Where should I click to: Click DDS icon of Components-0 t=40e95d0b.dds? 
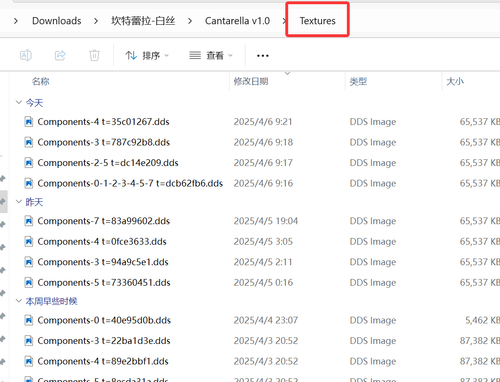point(29,320)
